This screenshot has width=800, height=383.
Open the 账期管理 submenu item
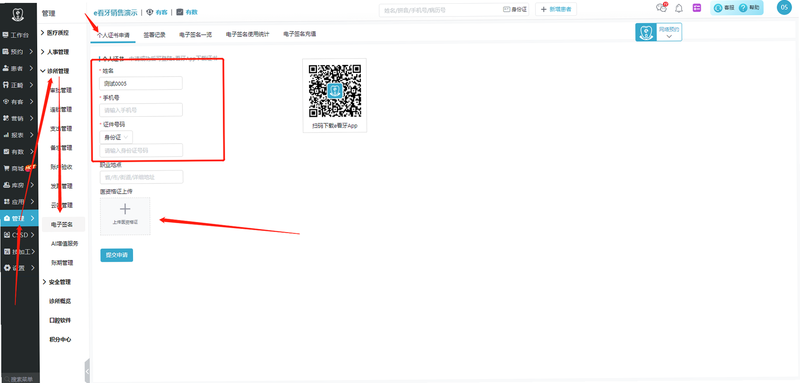[62, 263]
